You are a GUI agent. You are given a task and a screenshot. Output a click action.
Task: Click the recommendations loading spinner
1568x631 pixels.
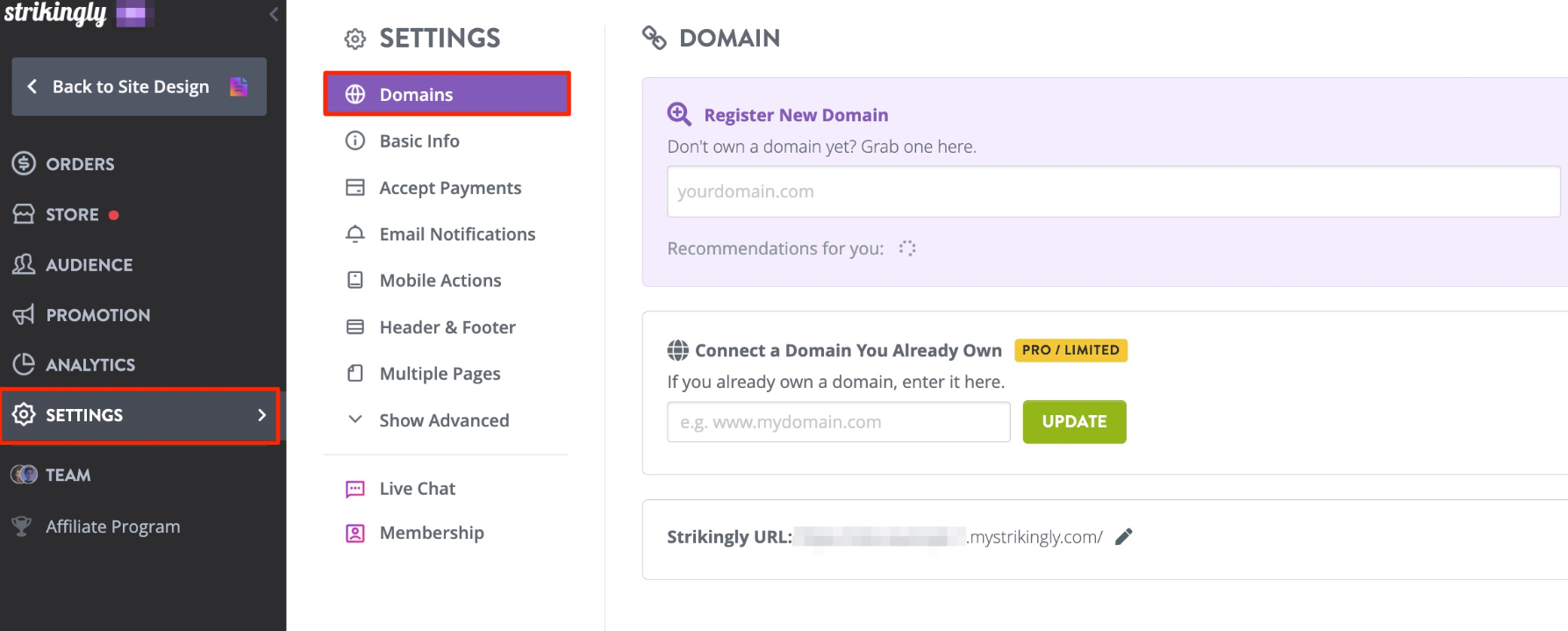[907, 248]
